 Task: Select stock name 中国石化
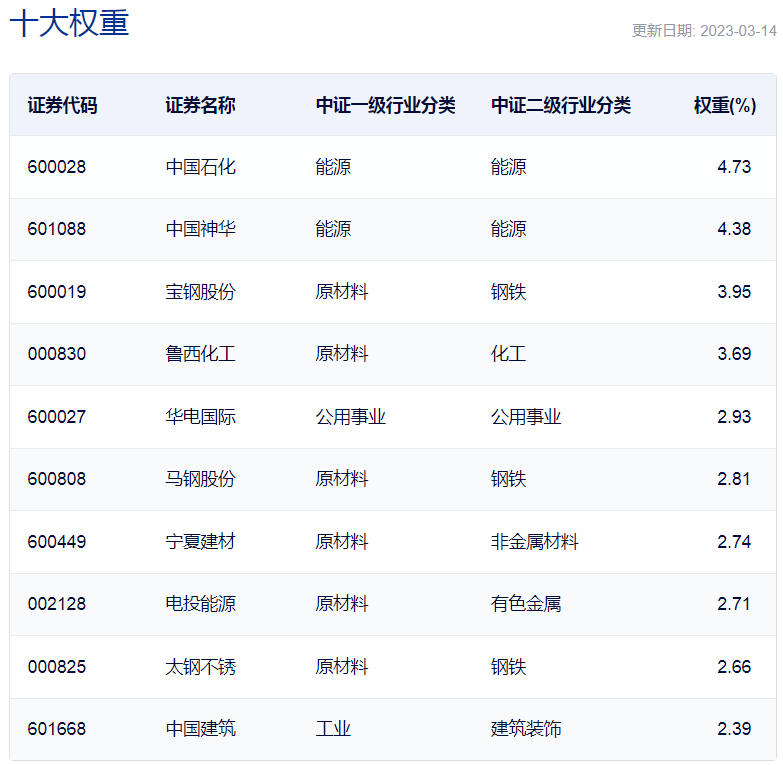point(200,167)
